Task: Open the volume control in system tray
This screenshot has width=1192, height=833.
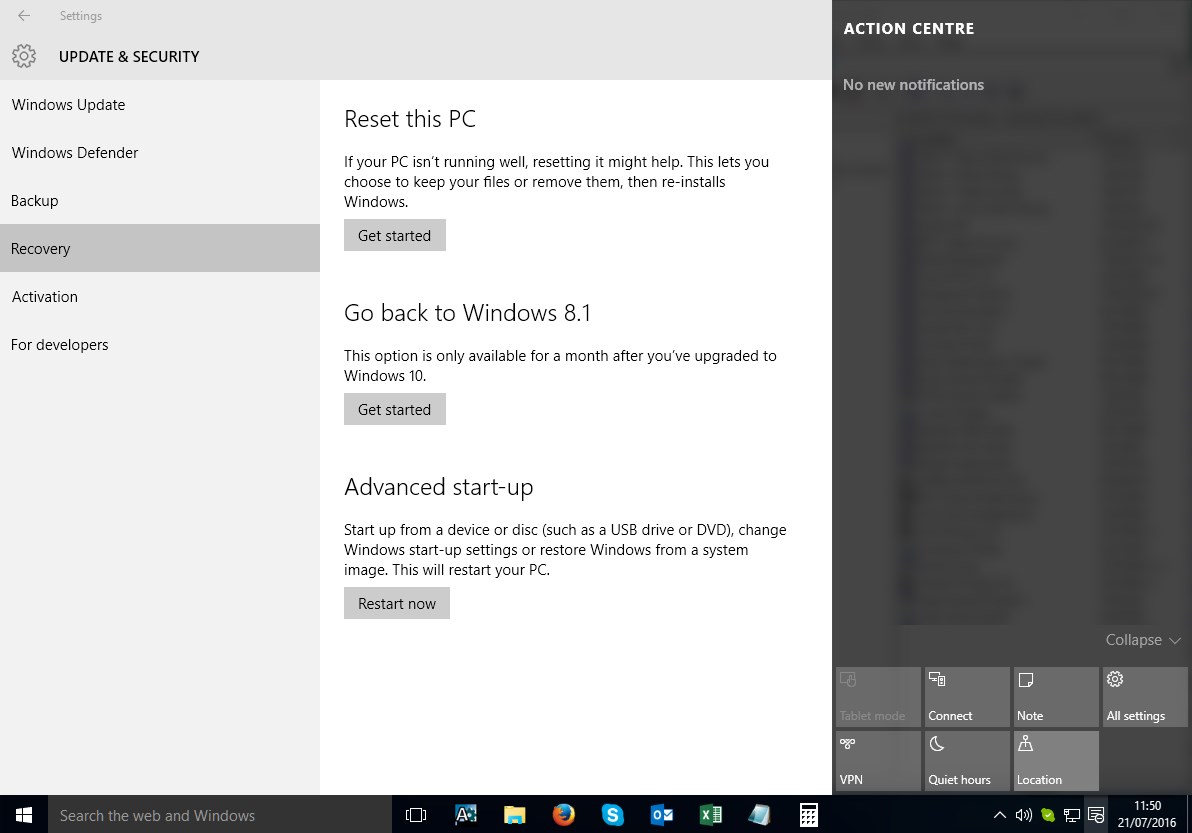Action: pos(1023,816)
